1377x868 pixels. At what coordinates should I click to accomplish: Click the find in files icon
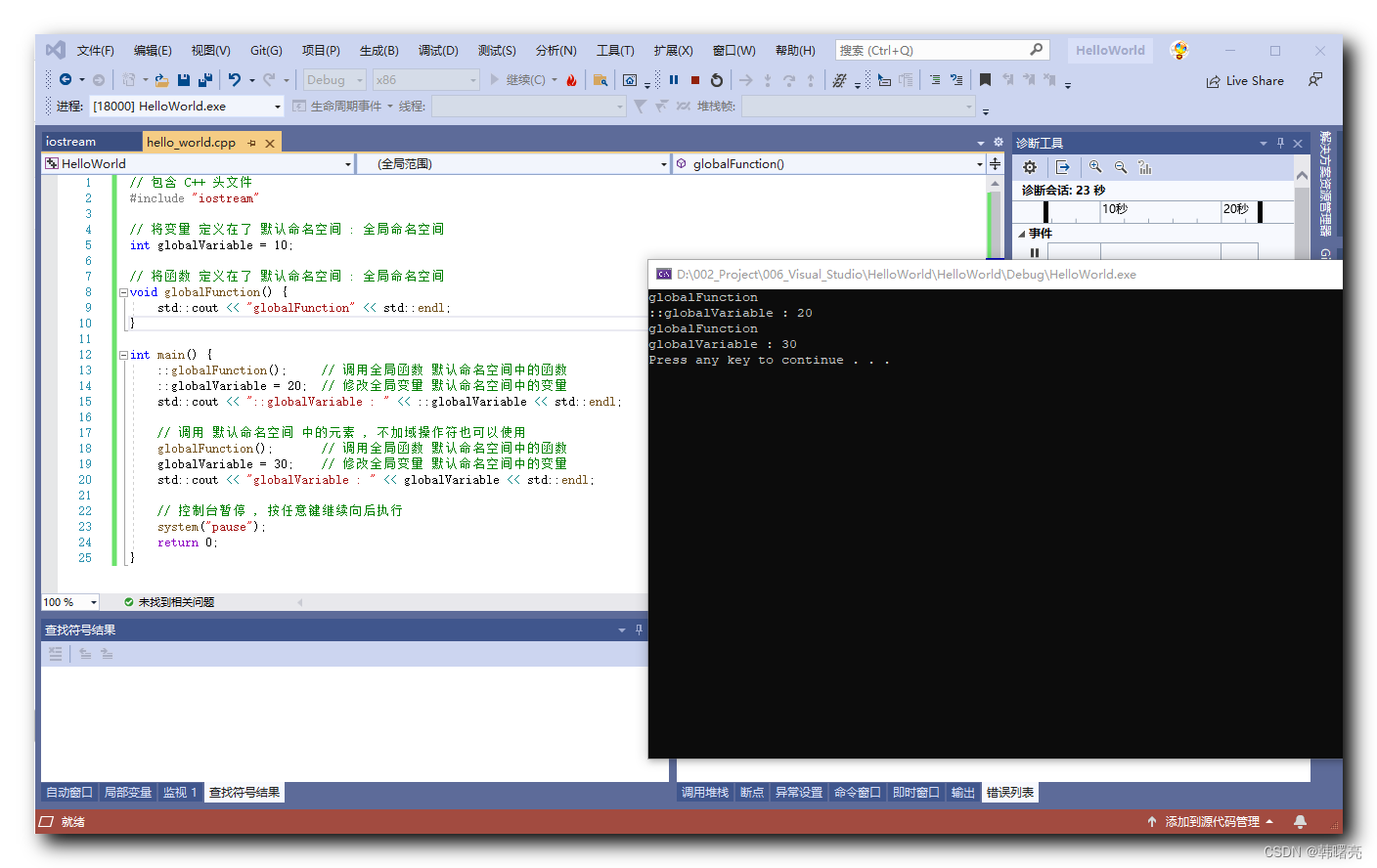point(600,80)
